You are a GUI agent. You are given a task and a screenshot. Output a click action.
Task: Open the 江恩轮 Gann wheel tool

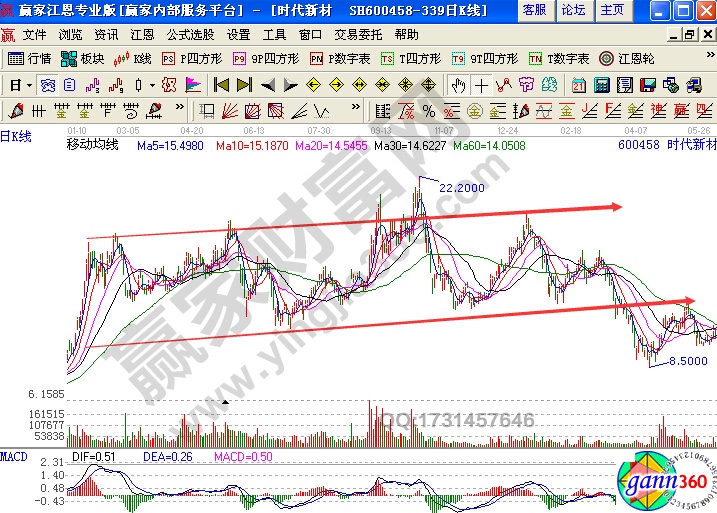[x=626, y=59]
